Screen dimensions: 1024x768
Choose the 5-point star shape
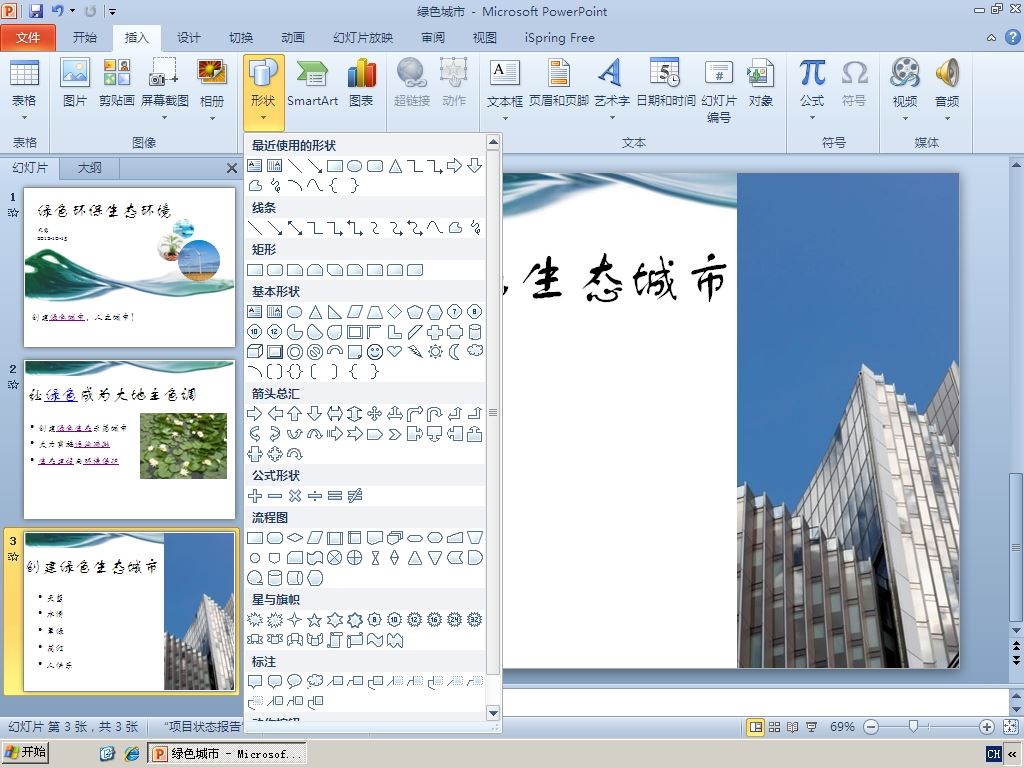click(x=314, y=620)
